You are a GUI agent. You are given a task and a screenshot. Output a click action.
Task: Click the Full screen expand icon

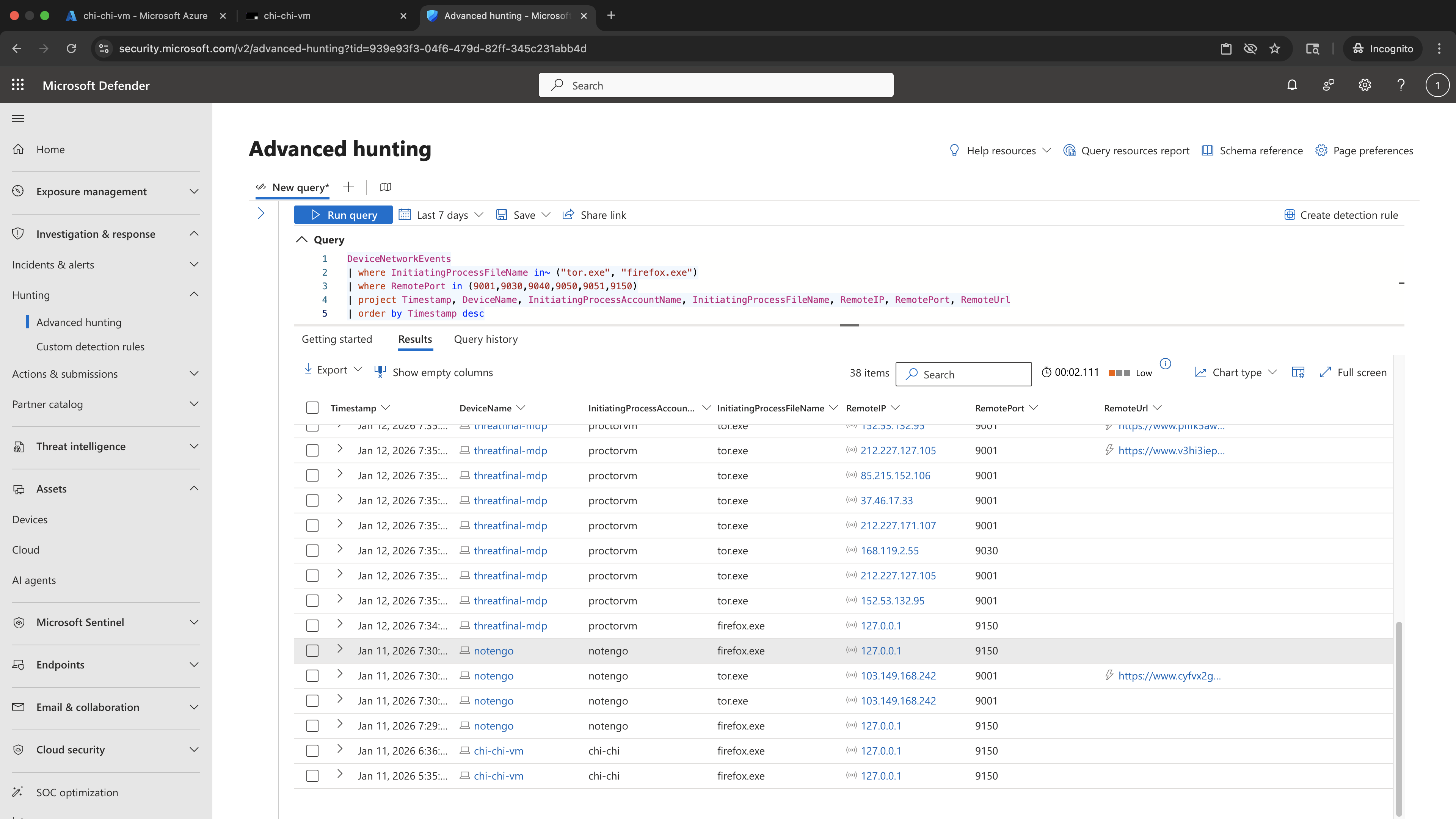pyautogui.click(x=1326, y=372)
